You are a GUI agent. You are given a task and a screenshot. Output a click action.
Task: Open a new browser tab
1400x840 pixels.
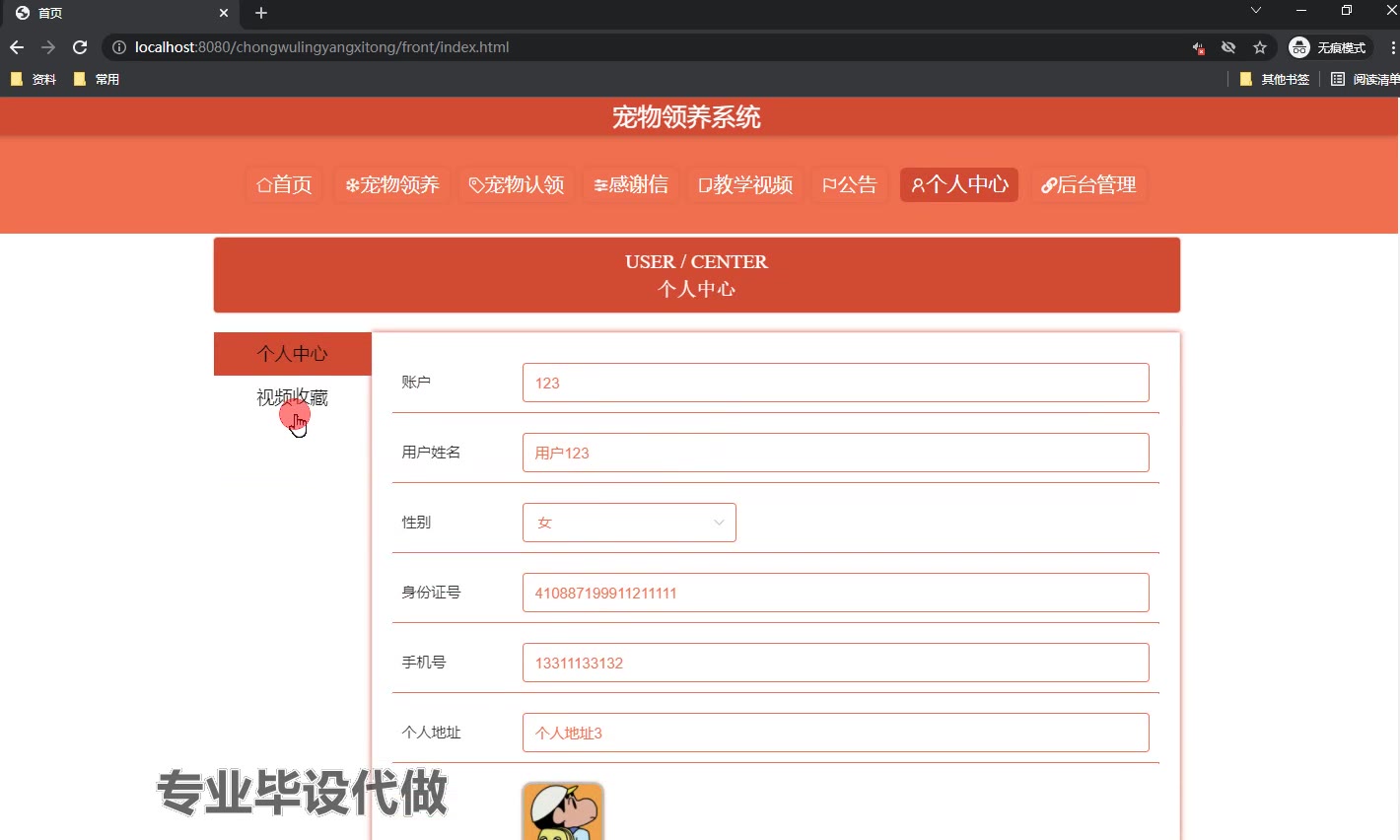[261, 13]
